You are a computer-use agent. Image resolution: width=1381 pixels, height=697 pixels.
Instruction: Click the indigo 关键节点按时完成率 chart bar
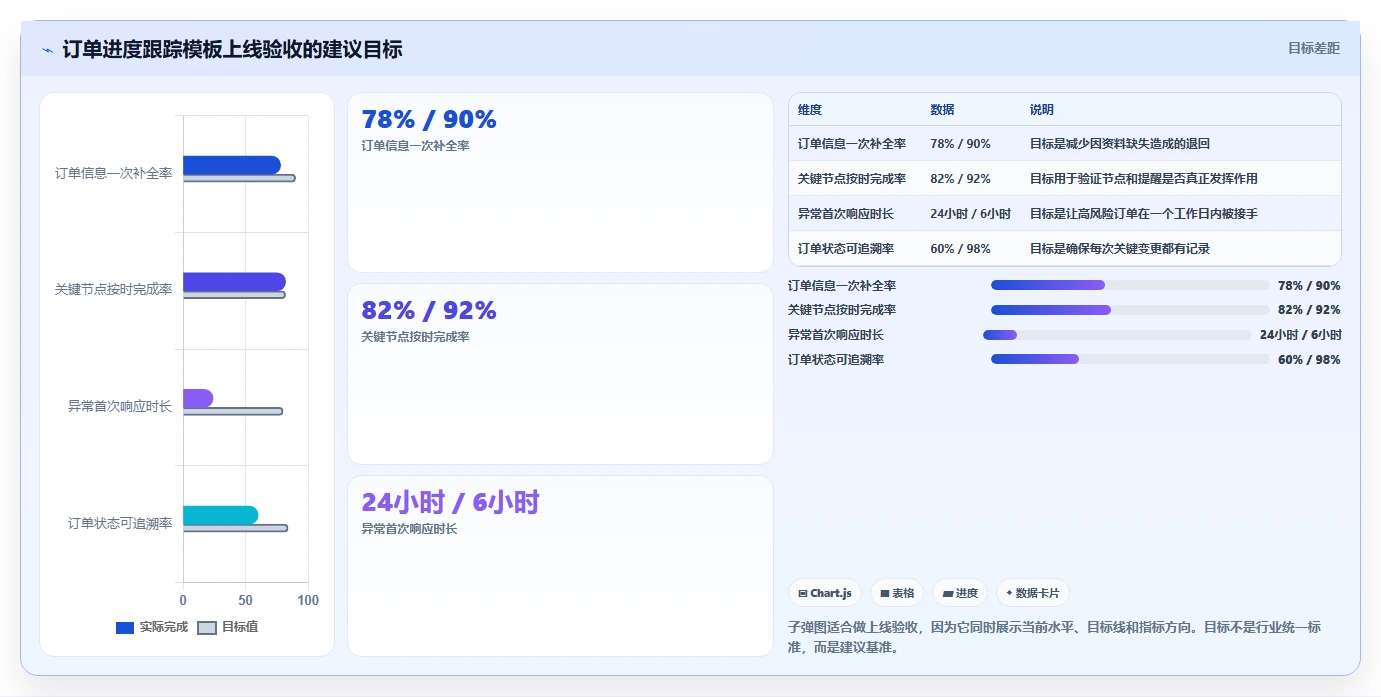(x=234, y=282)
